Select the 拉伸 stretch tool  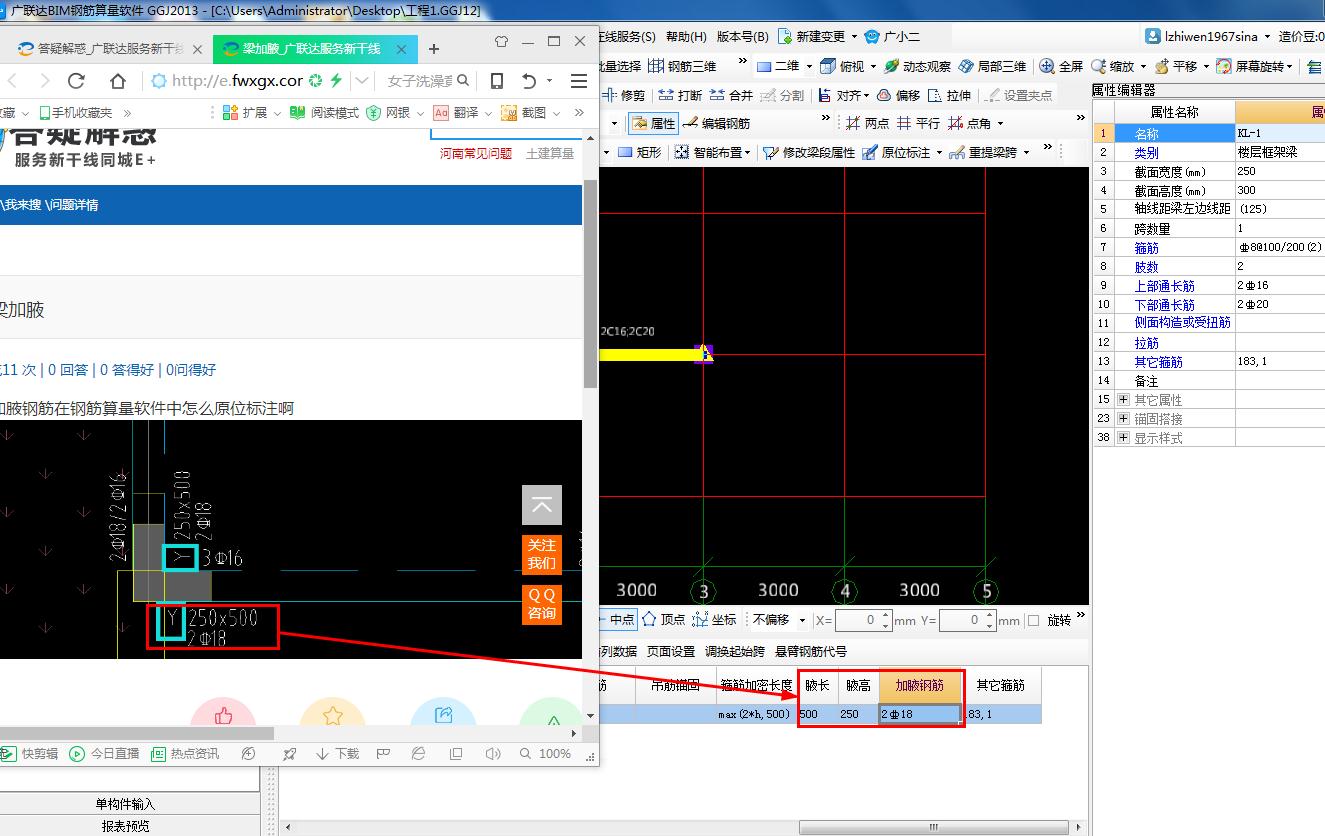pos(949,95)
